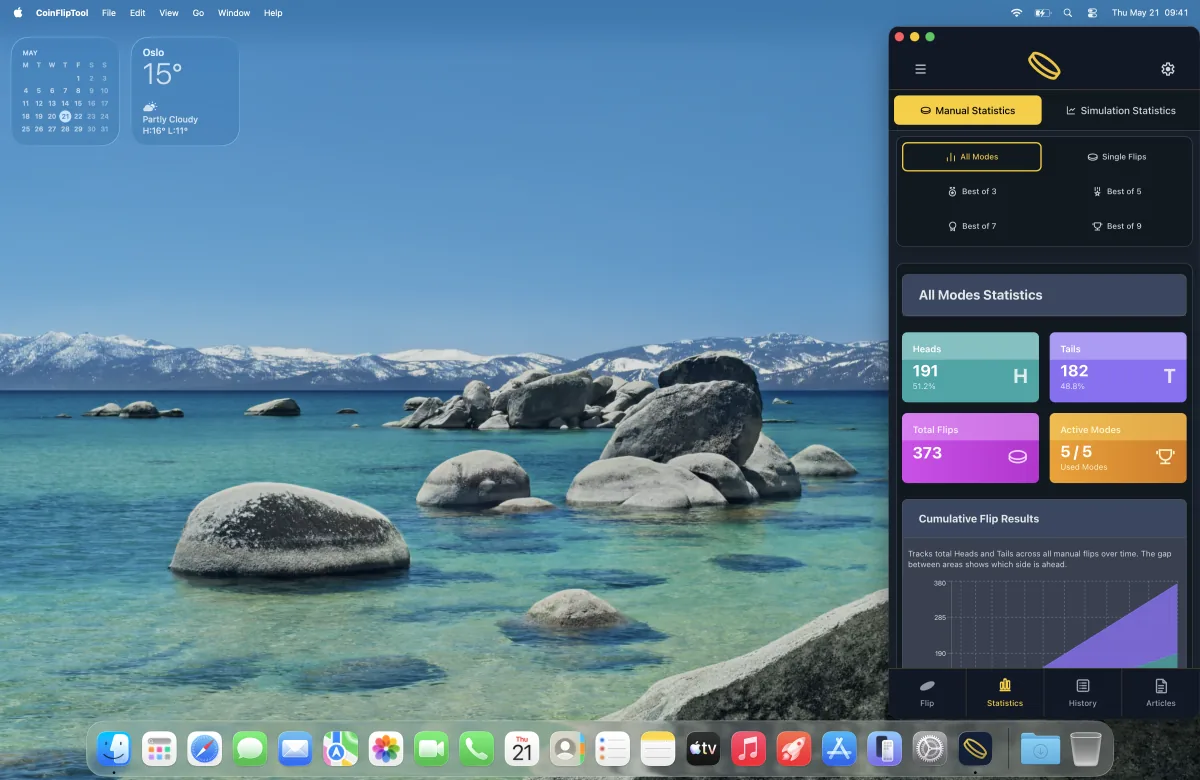Image resolution: width=1200 pixels, height=780 pixels.
Task: Click the Cumulative Flip Results heading
Action: 979,519
